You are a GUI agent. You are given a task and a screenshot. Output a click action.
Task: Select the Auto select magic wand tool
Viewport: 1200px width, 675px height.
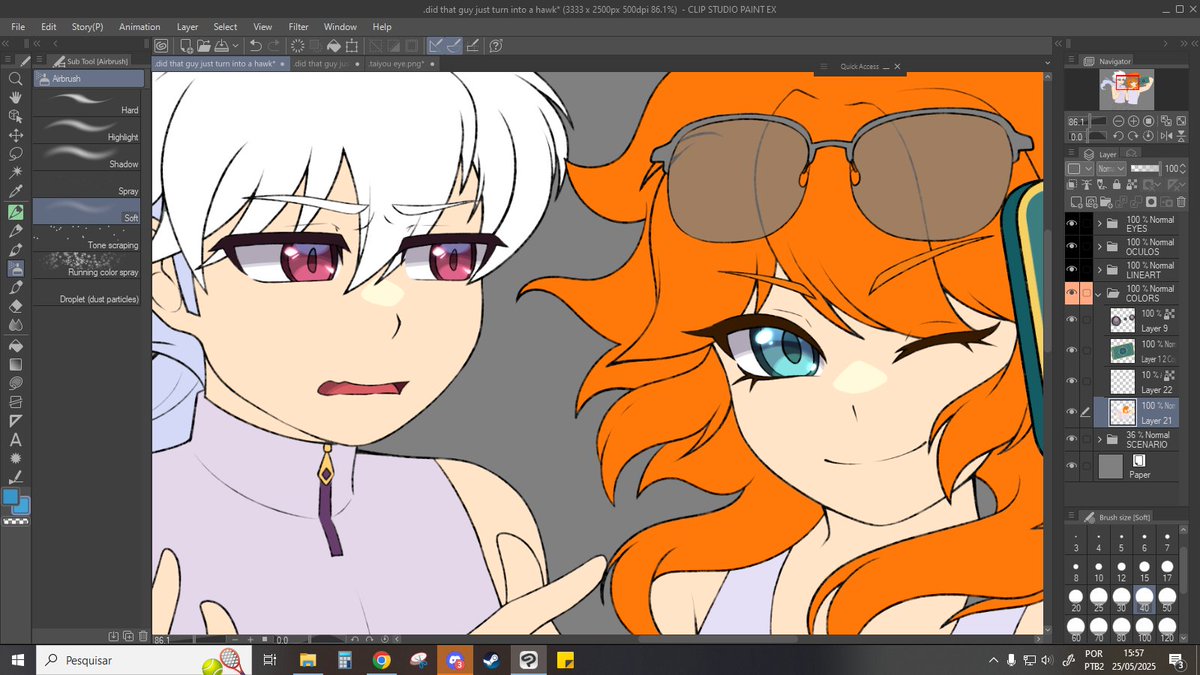[15, 173]
